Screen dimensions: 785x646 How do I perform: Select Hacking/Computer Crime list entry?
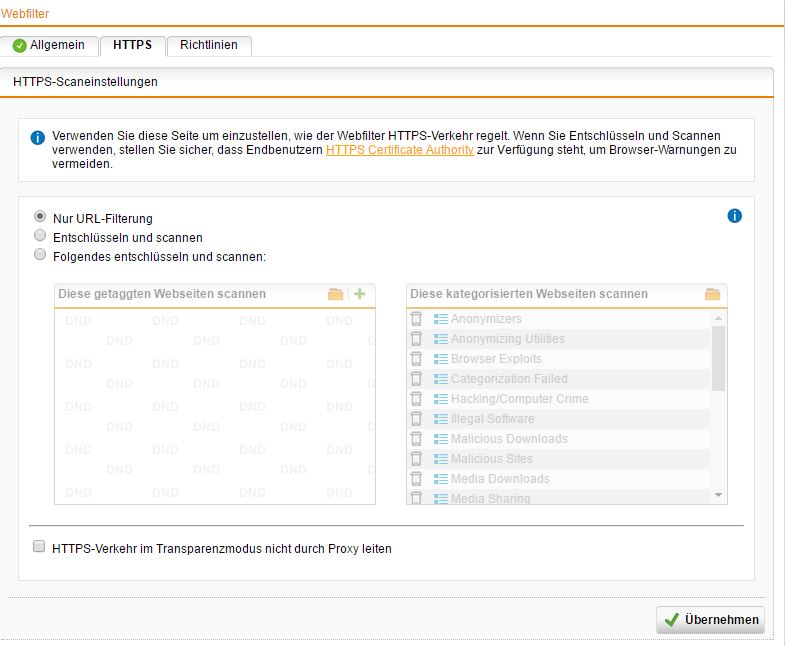coord(519,399)
